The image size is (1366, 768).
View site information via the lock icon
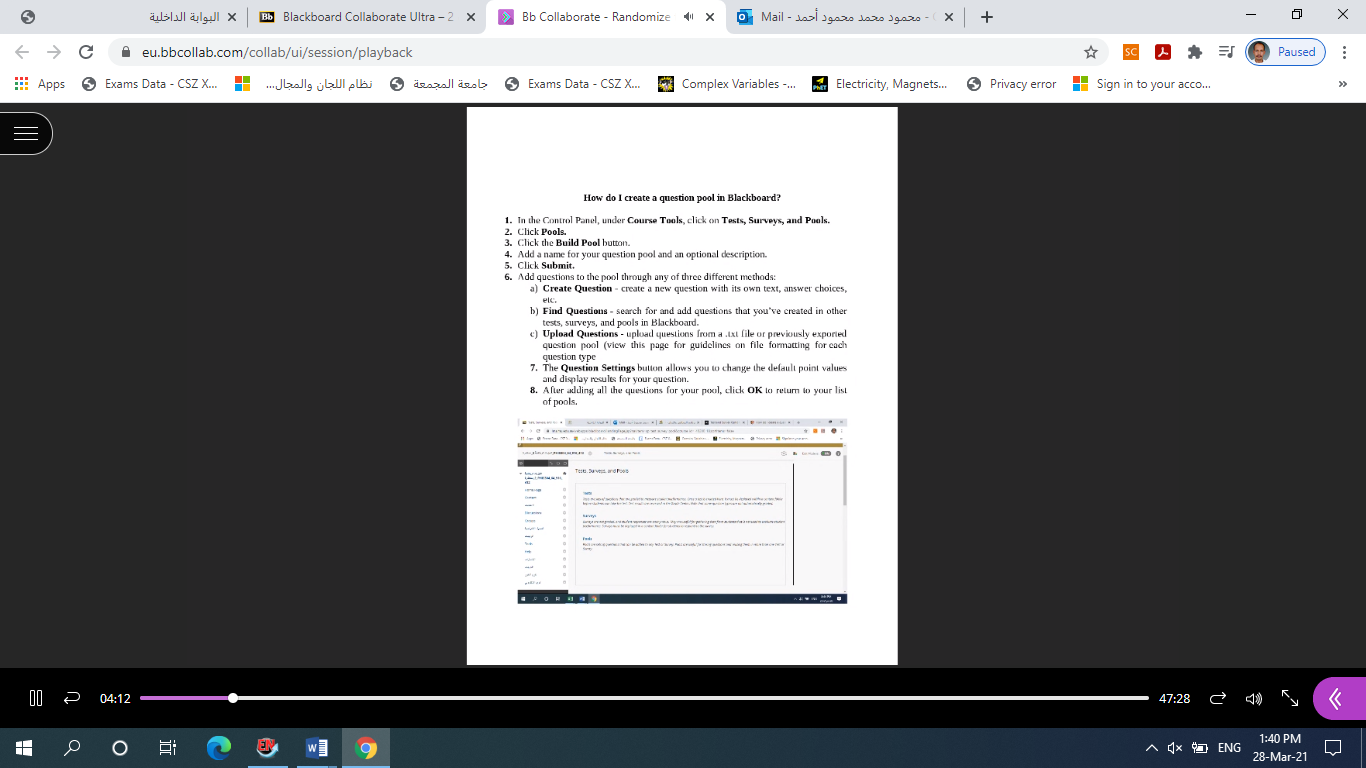126,52
